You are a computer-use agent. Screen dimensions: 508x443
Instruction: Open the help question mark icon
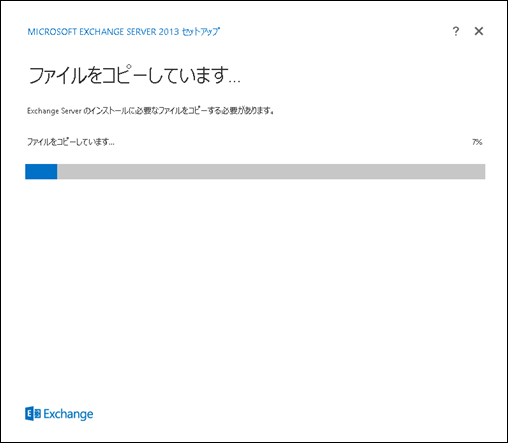point(456,31)
